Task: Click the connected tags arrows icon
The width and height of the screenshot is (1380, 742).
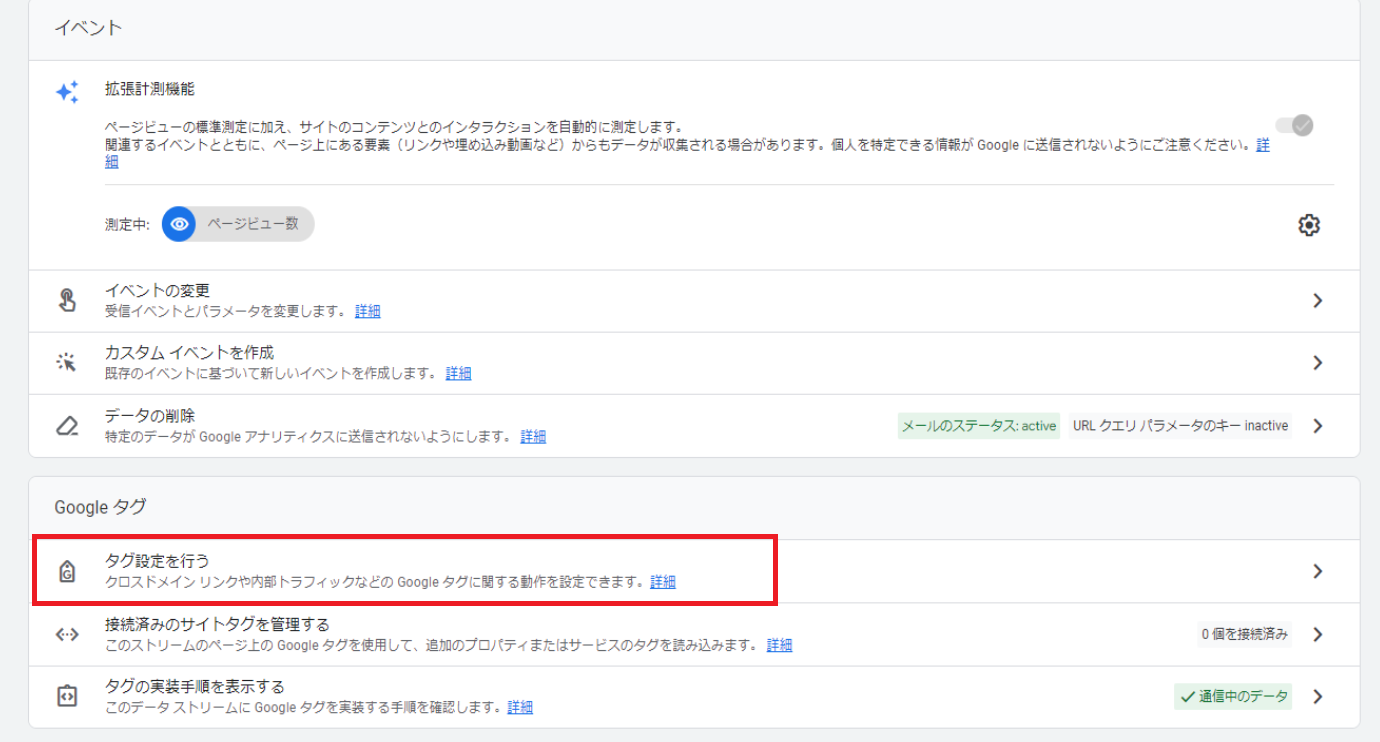Action: click(x=67, y=634)
